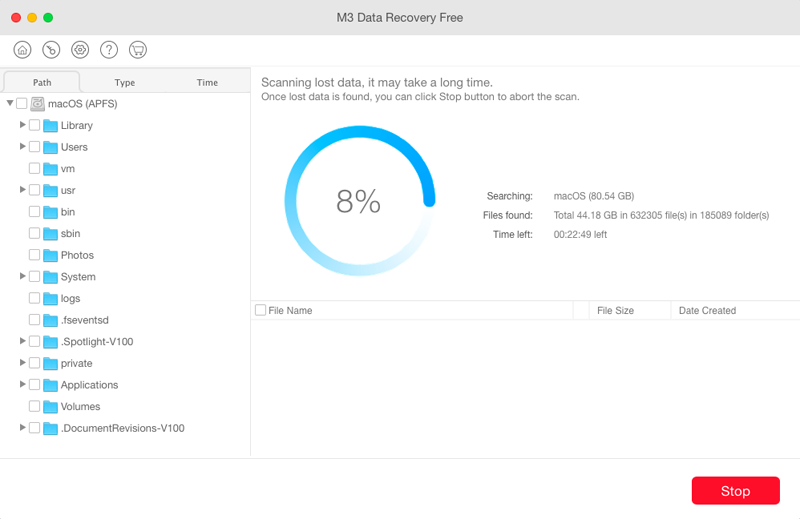Enable the Applications folder checkbox
Screen dimensions: 800x519
coord(34,385)
